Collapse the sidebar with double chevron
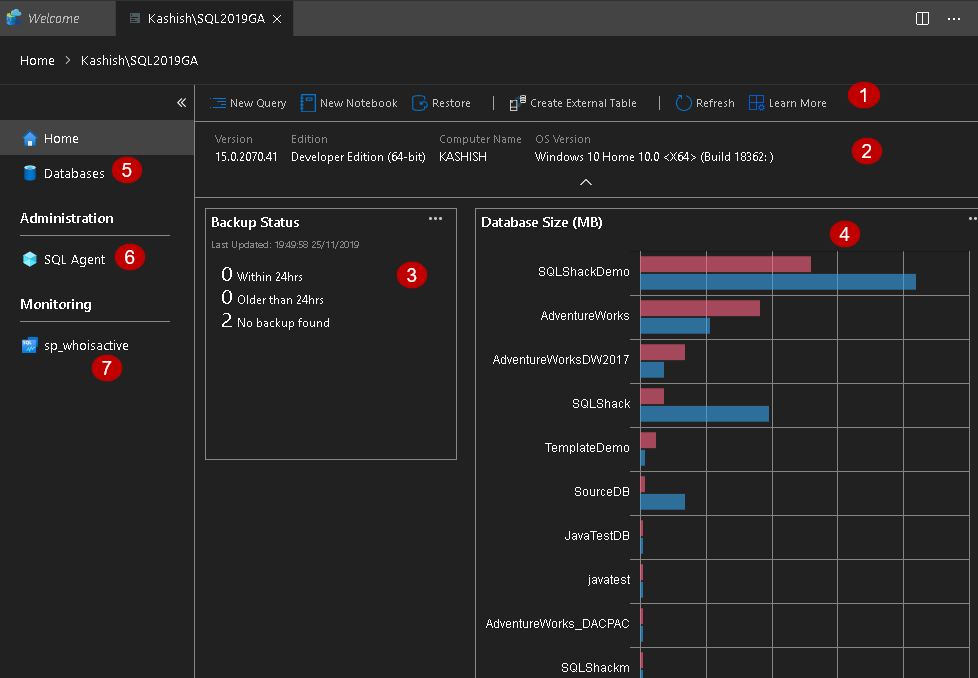The width and height of the screenshot is (978, 678). (x=181, y=103)
